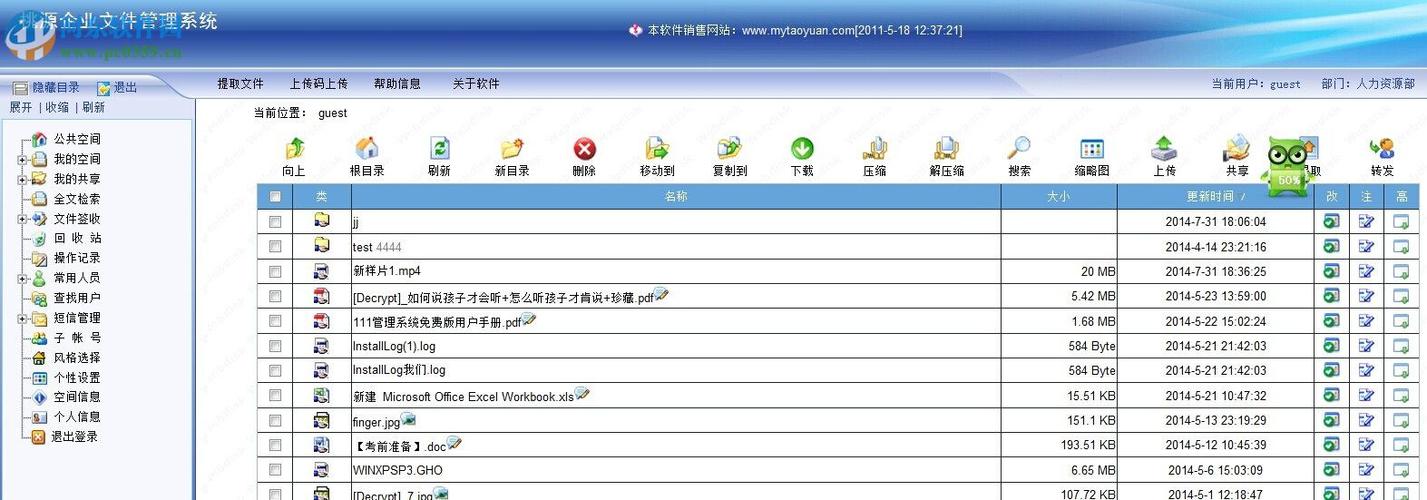Click the 解压缩 decompress icon
This screenshot has height=500, width=1427.
pyautogui.click(x=946, y=149)
